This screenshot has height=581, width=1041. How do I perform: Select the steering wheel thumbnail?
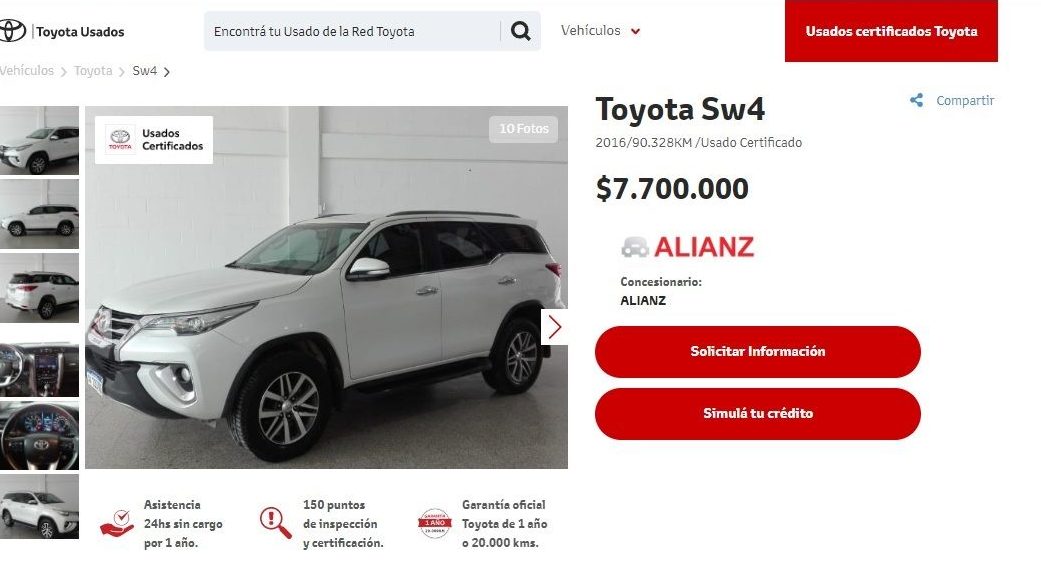coord(39,436)
